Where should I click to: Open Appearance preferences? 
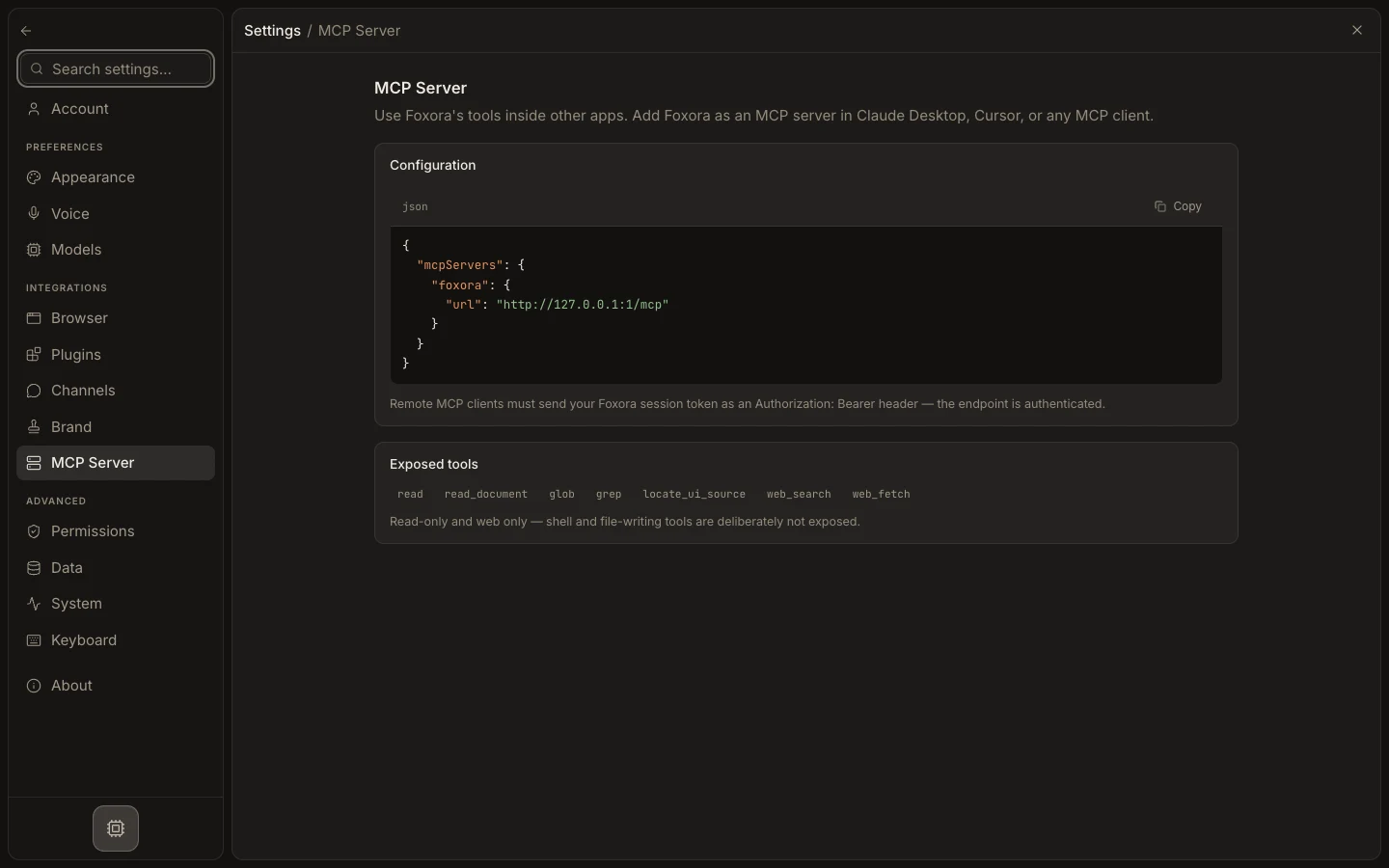tap(116, 177)
